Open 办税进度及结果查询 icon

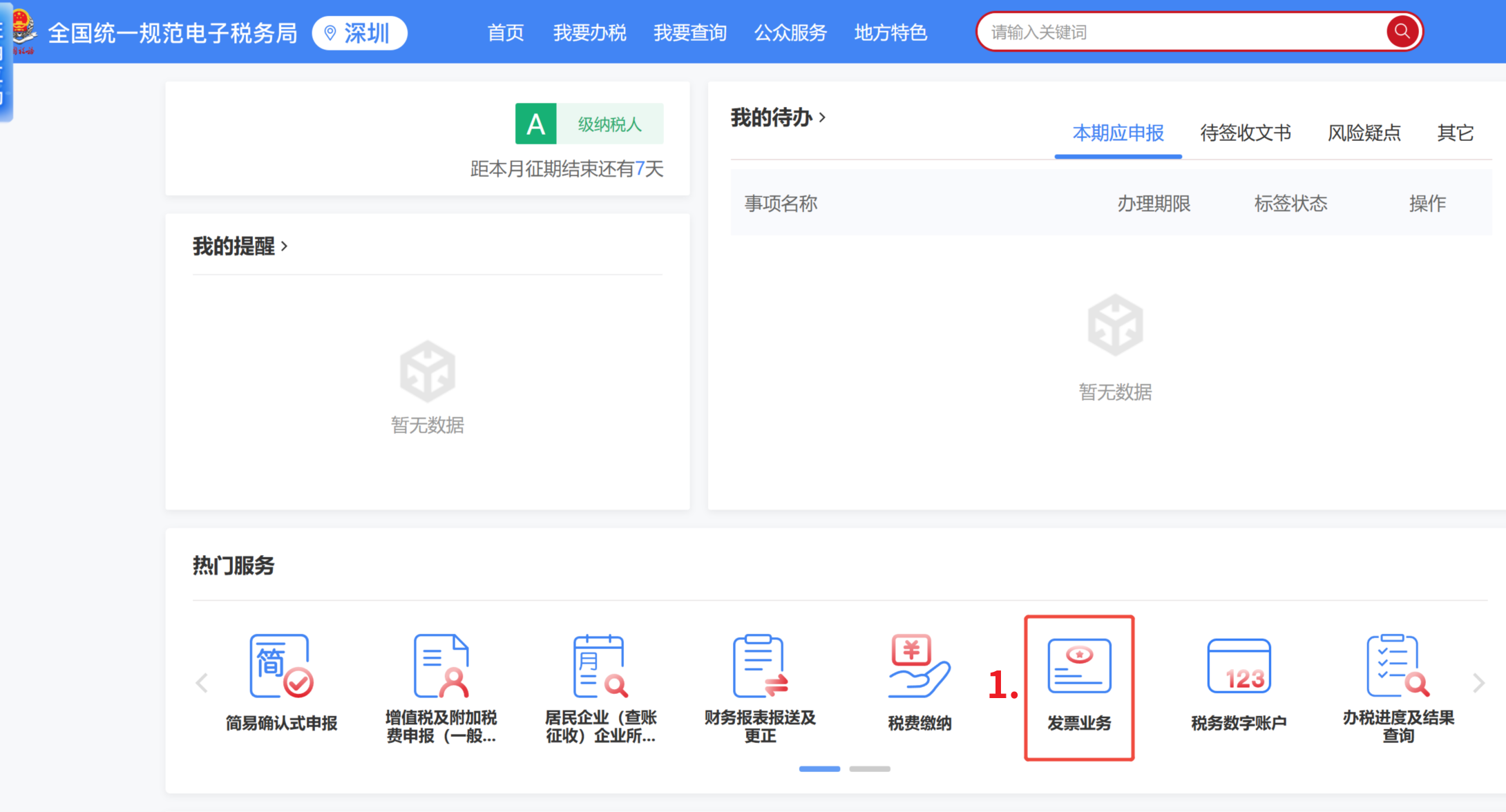click(x=1398, y=667)
